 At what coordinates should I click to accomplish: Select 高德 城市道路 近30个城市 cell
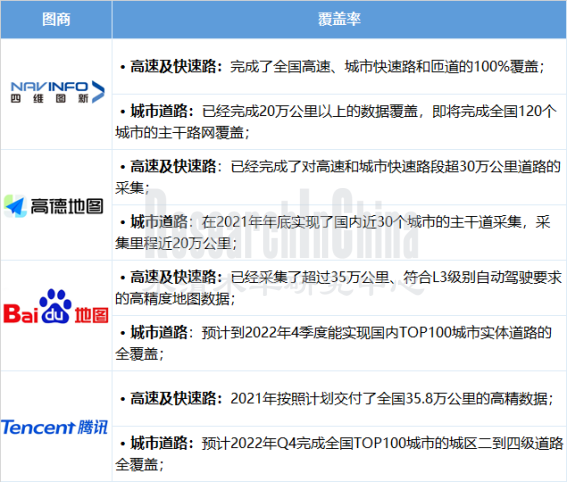click(x=339, y=233)
